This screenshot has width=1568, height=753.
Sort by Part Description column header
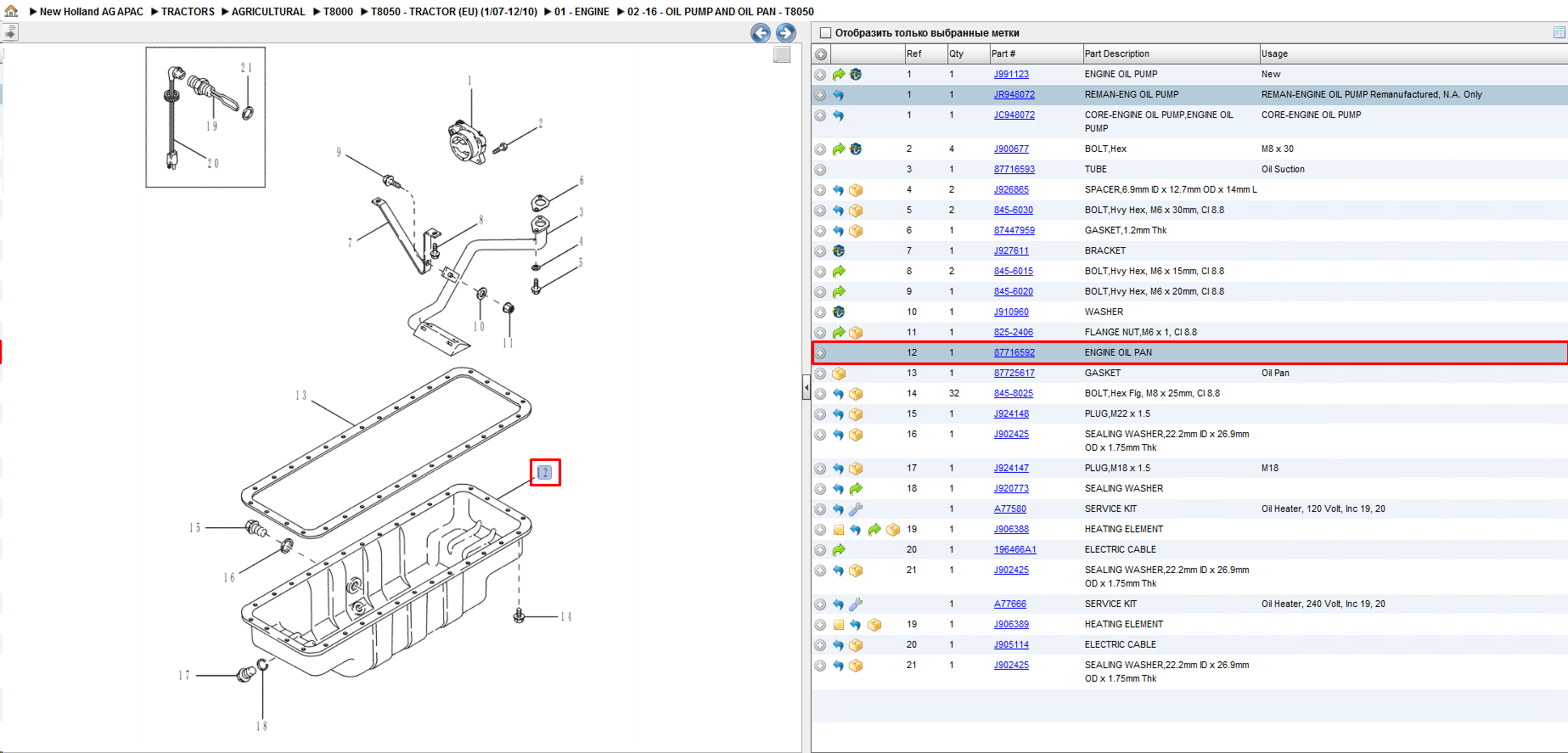(x=1171, y=53)
